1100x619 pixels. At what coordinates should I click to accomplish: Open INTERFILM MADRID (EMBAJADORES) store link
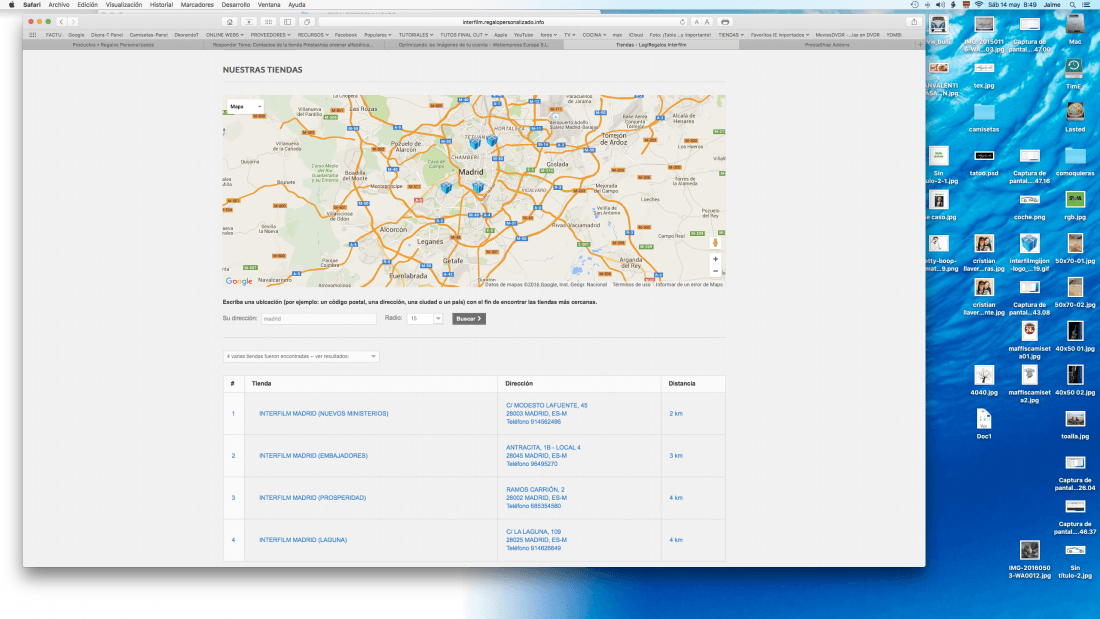[314, 456]
